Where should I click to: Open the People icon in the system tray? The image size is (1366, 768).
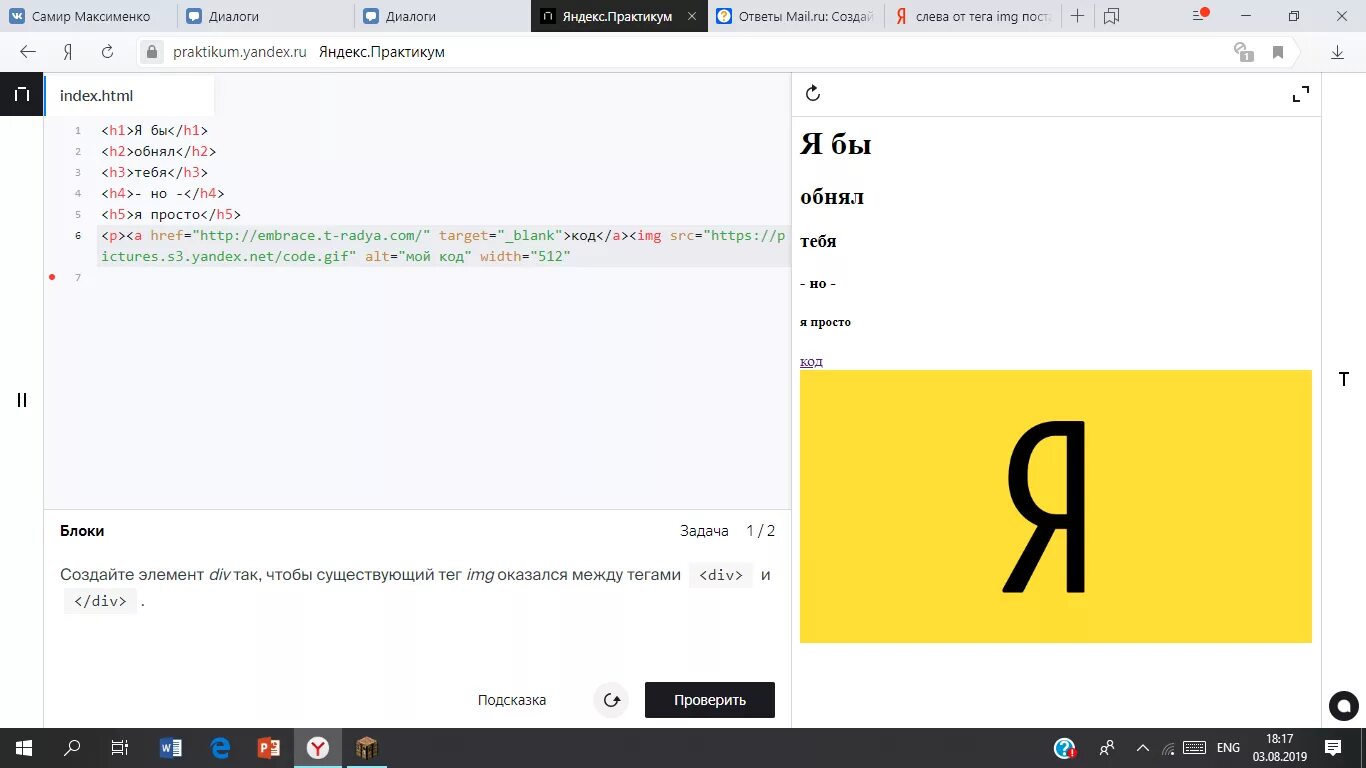coord(1107,748)
